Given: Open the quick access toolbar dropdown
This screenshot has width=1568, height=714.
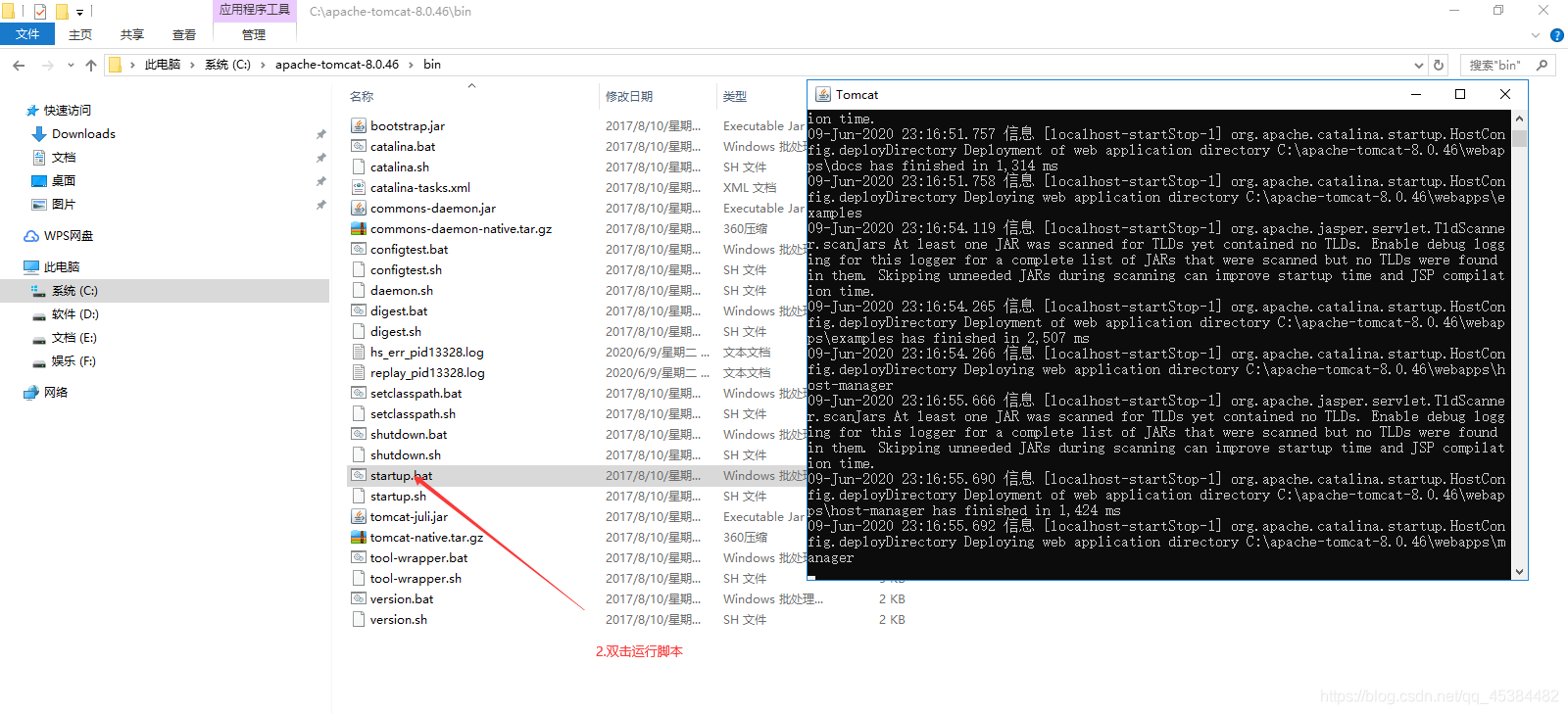Looking at the screenshot, I should point(79,12).
